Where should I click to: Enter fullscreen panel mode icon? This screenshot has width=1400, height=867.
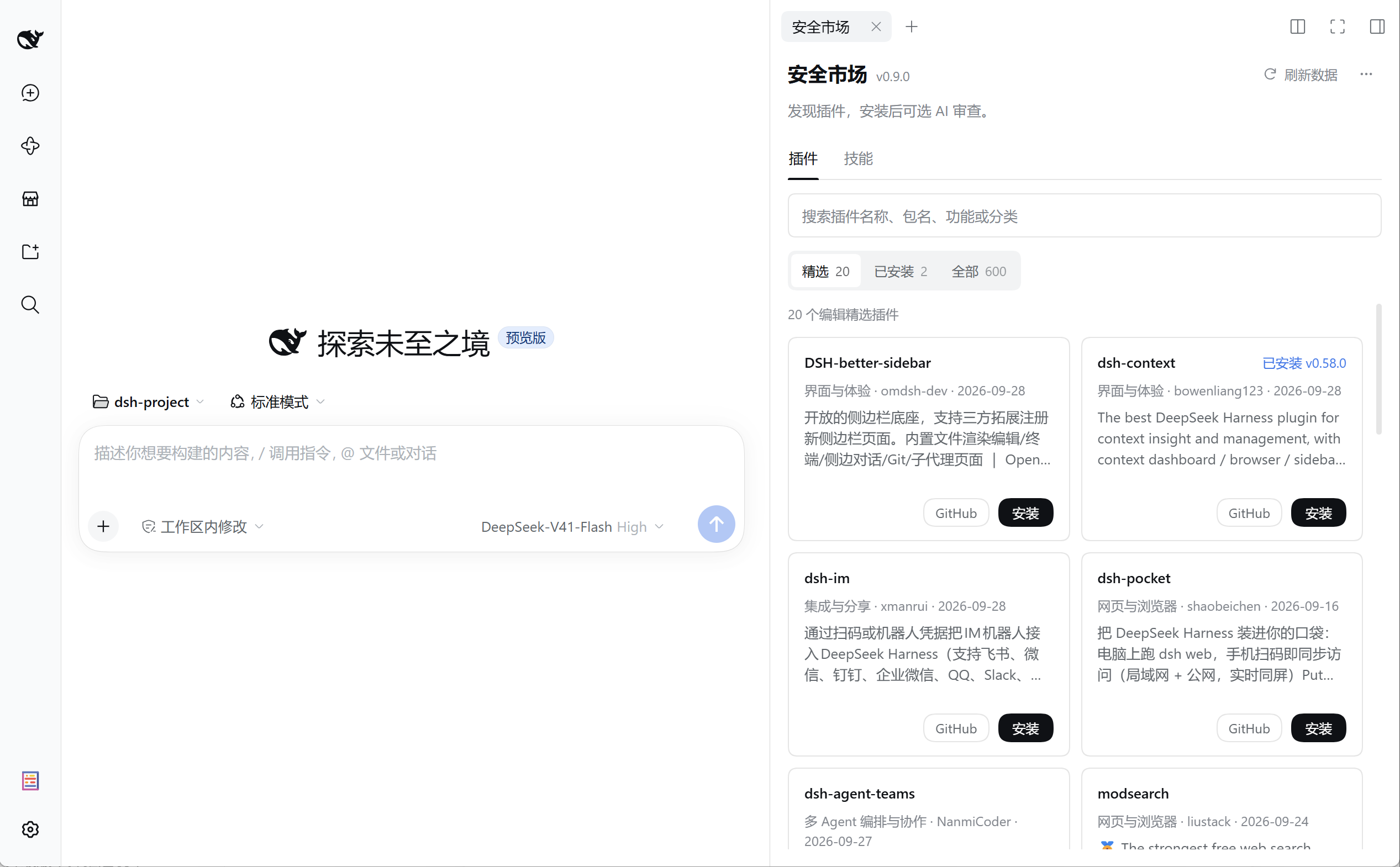pos(1337,27)
